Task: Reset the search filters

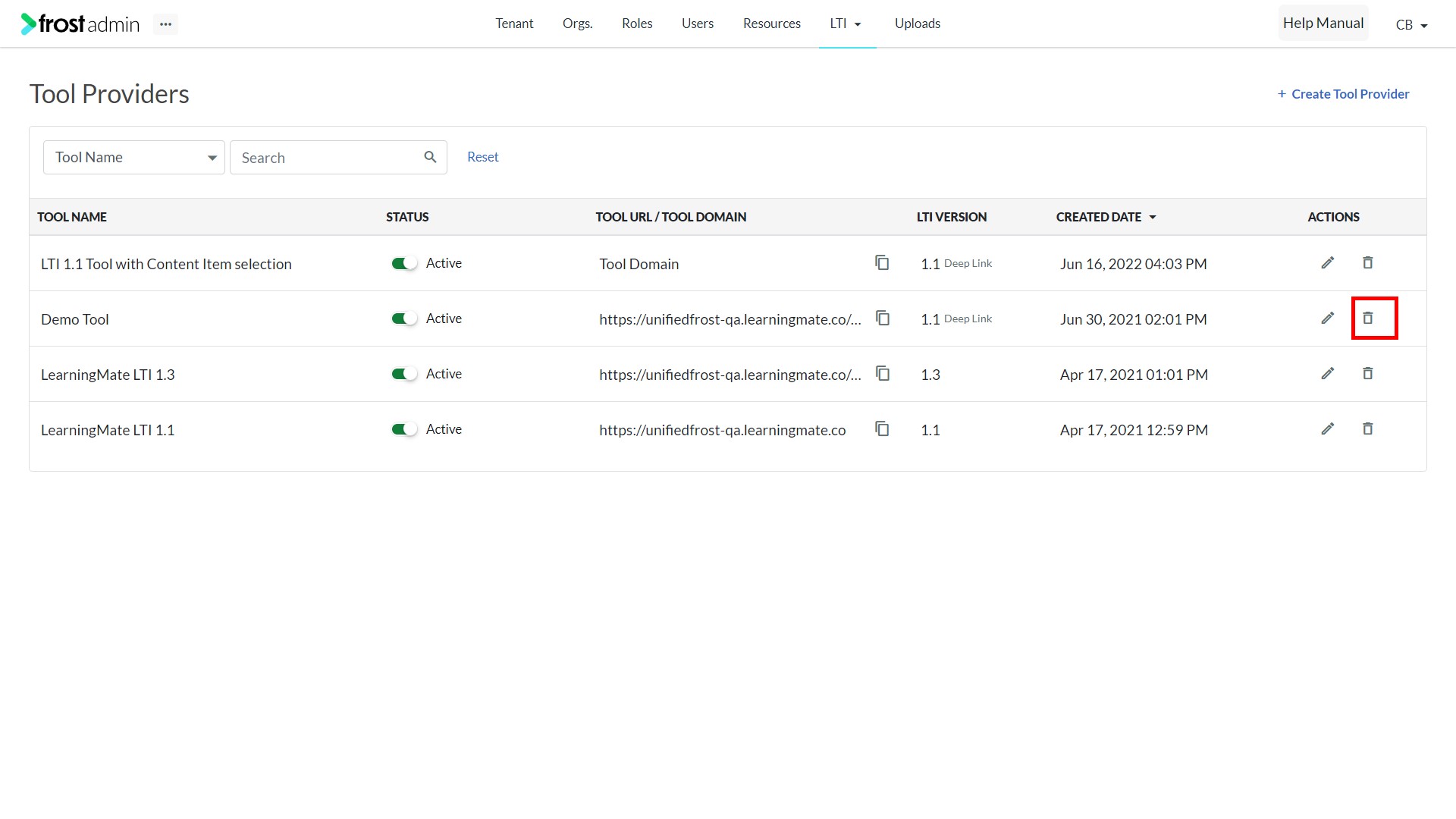Action: [482, 157]
